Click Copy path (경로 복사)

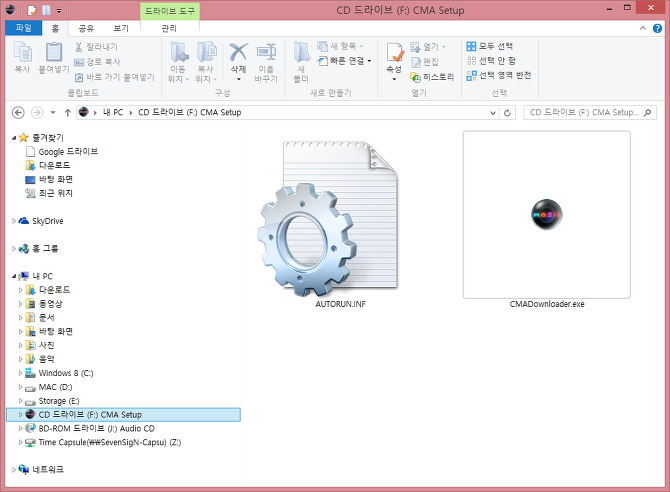point(97,62)
